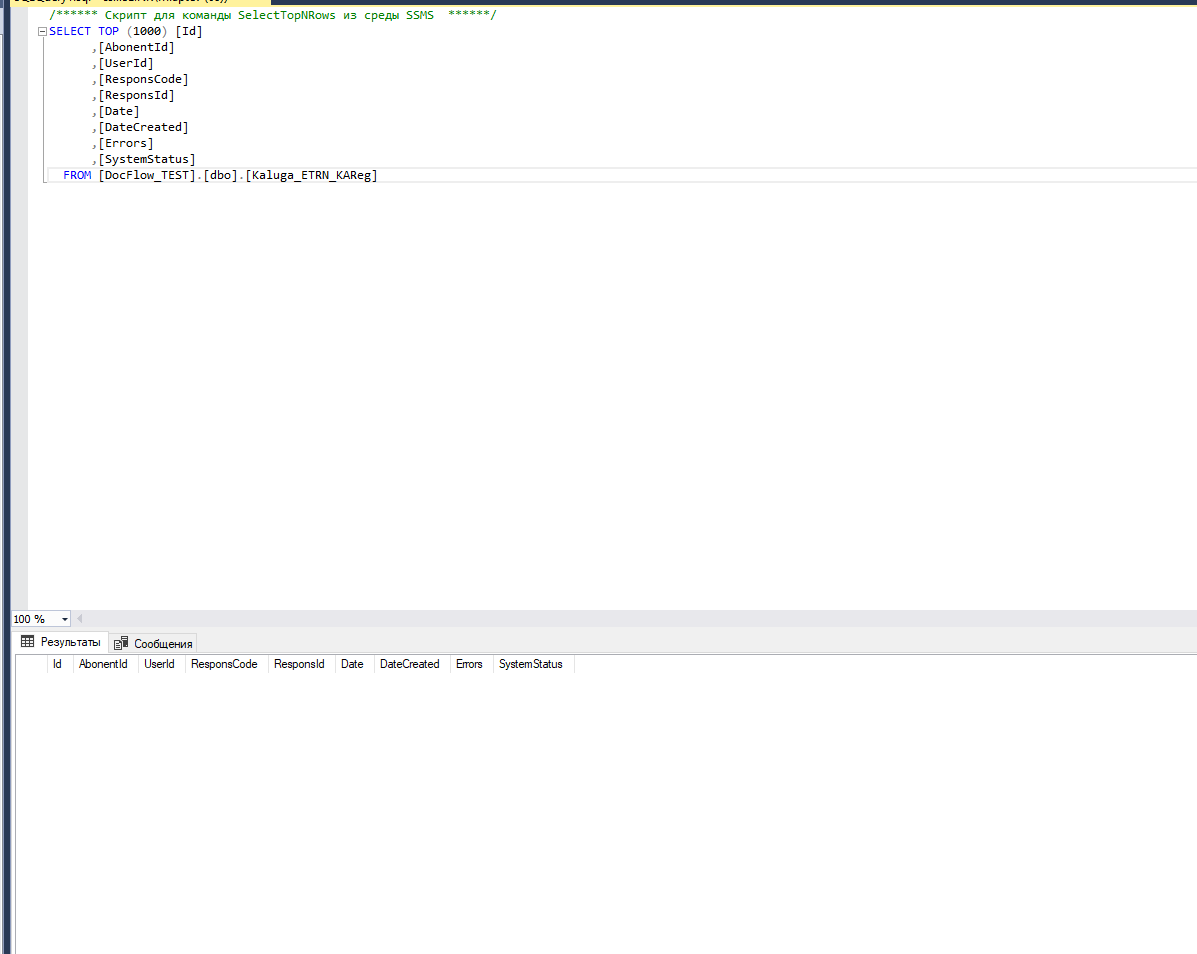The width and height of the screenshot is (1197, 954).
Task: Click the horizontal scrollbar left arrow
Action: [79, 619]
